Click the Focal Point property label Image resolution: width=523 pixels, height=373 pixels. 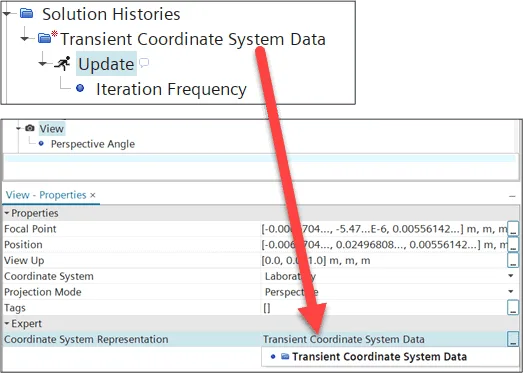tap(30, 229)
